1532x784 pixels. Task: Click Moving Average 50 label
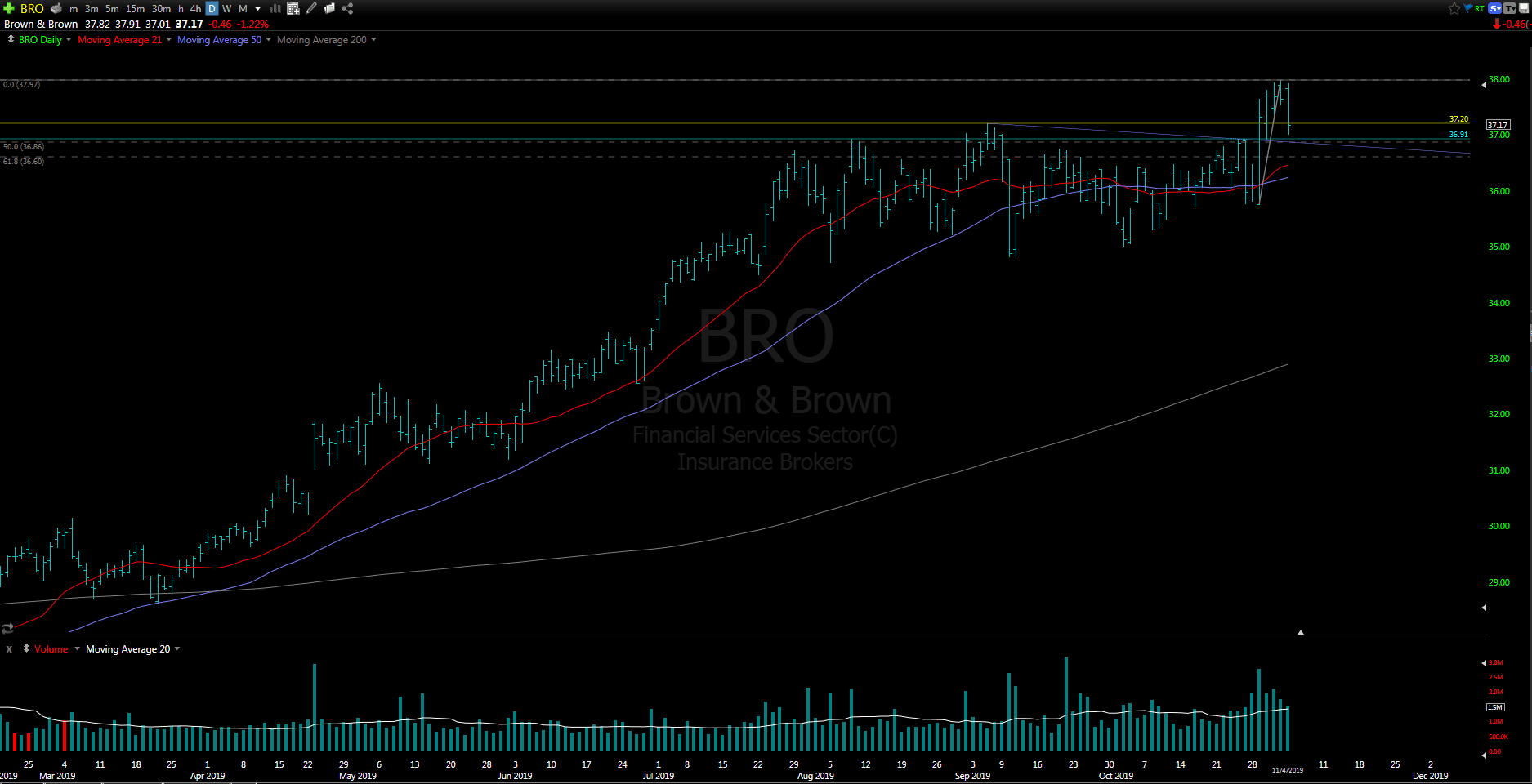219,40
